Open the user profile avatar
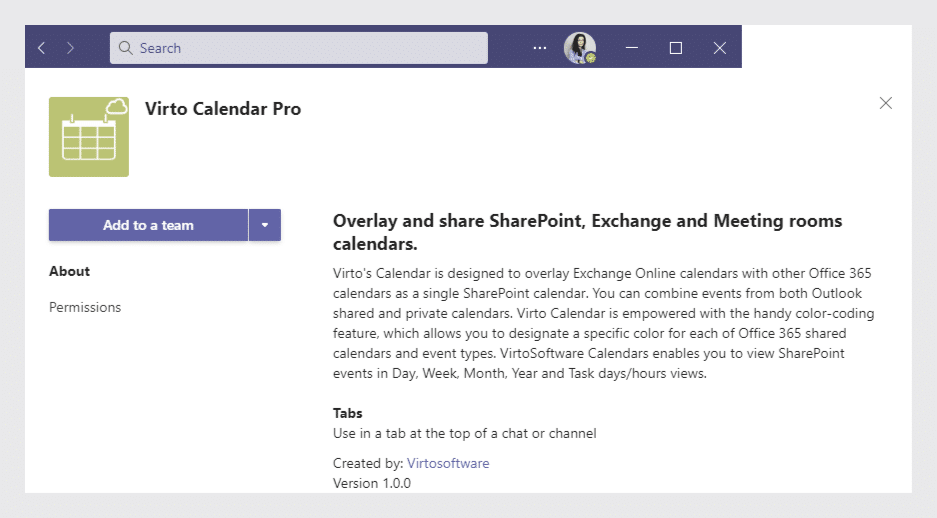 [x=579, y=48]
